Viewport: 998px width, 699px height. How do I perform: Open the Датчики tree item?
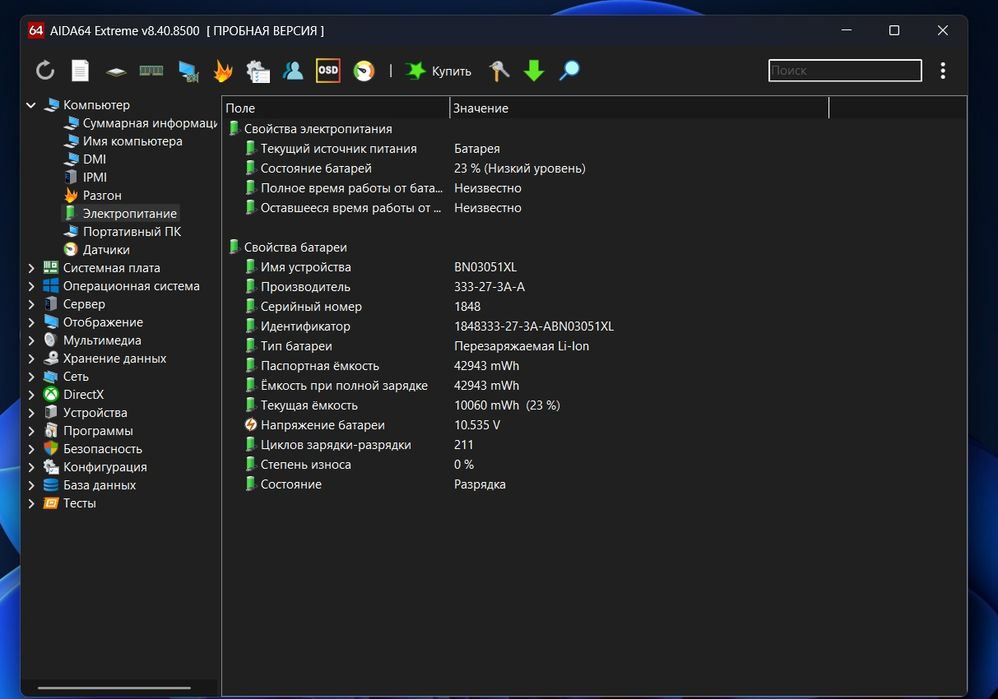(97, 250)
